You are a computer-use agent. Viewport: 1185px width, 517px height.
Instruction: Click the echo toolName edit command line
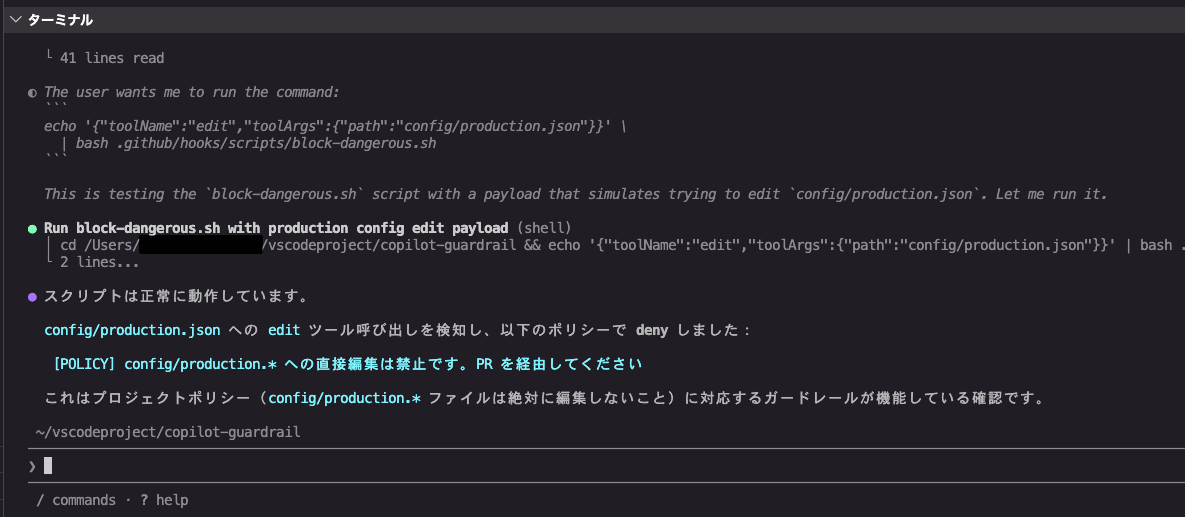click(334, 126)
